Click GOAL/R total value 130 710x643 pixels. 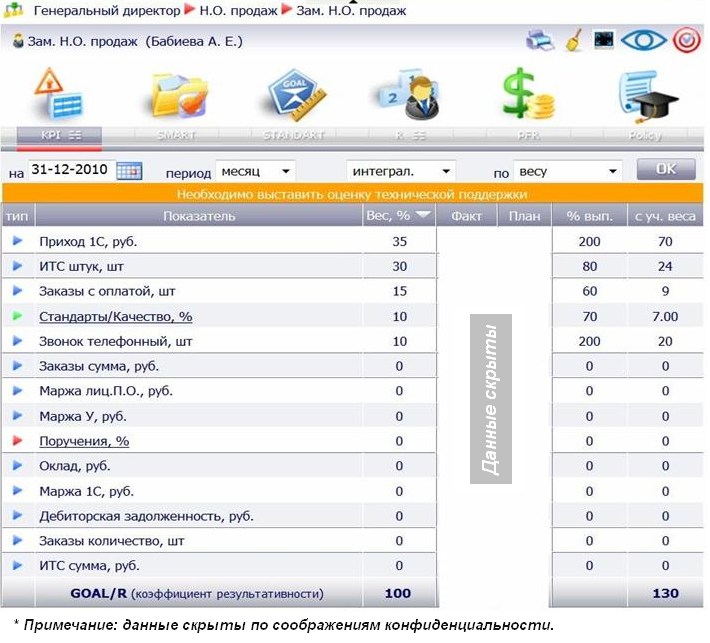tap(665, 593)
